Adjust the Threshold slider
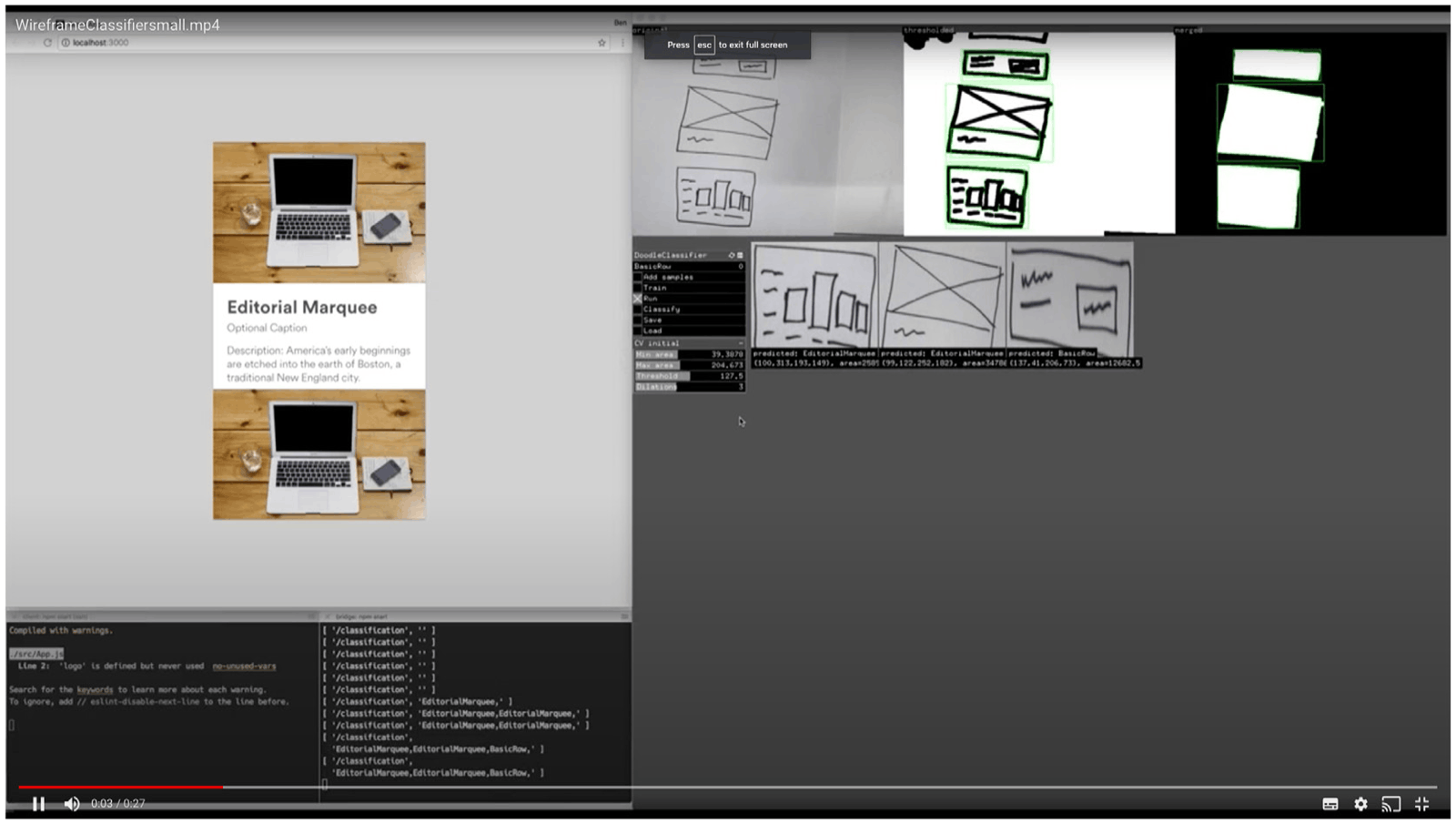 pos(689,376)
